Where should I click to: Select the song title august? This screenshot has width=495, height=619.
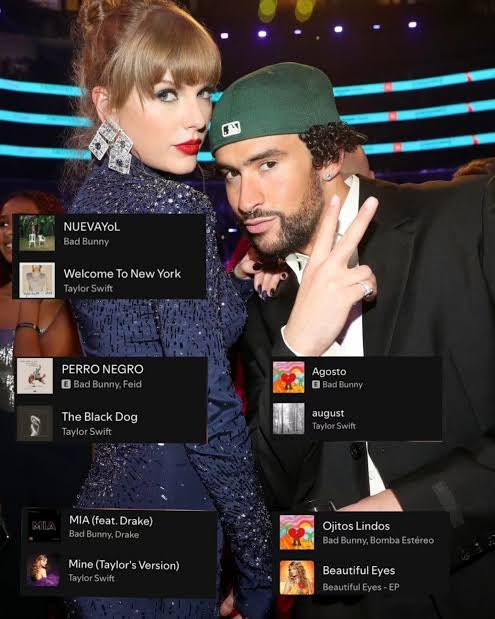(328, 413)
